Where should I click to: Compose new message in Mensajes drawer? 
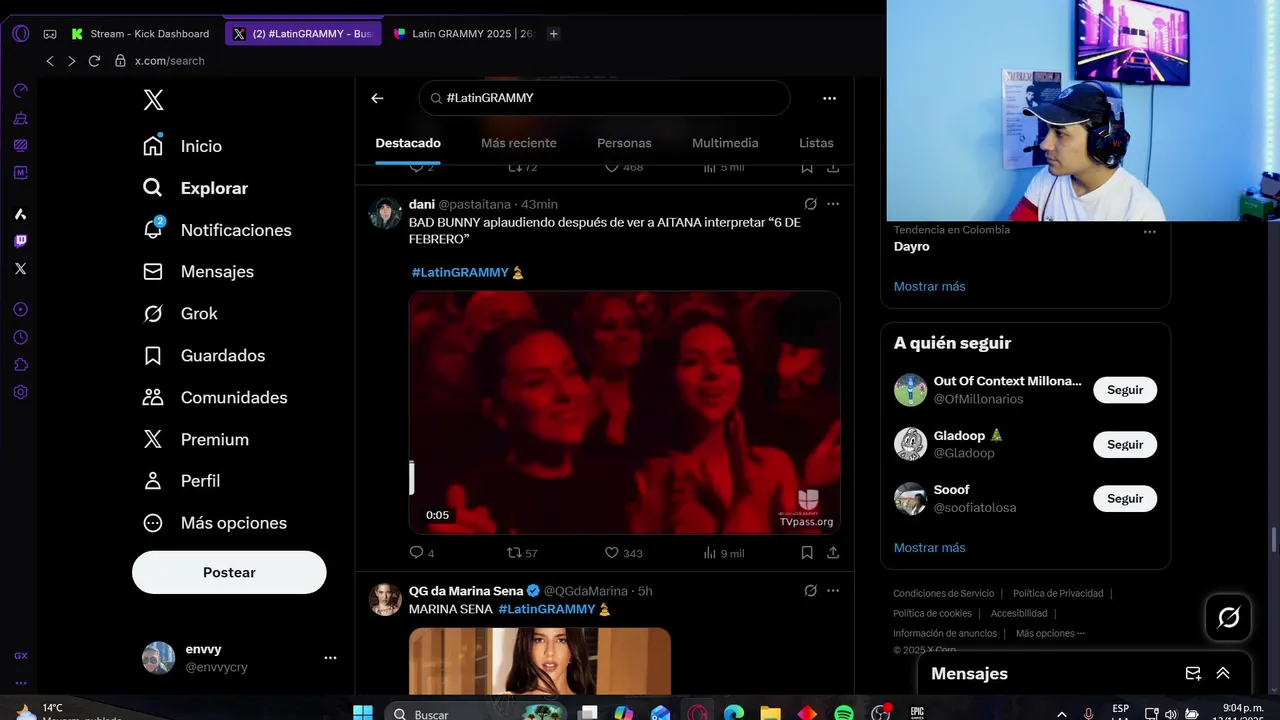(1193, 674)
